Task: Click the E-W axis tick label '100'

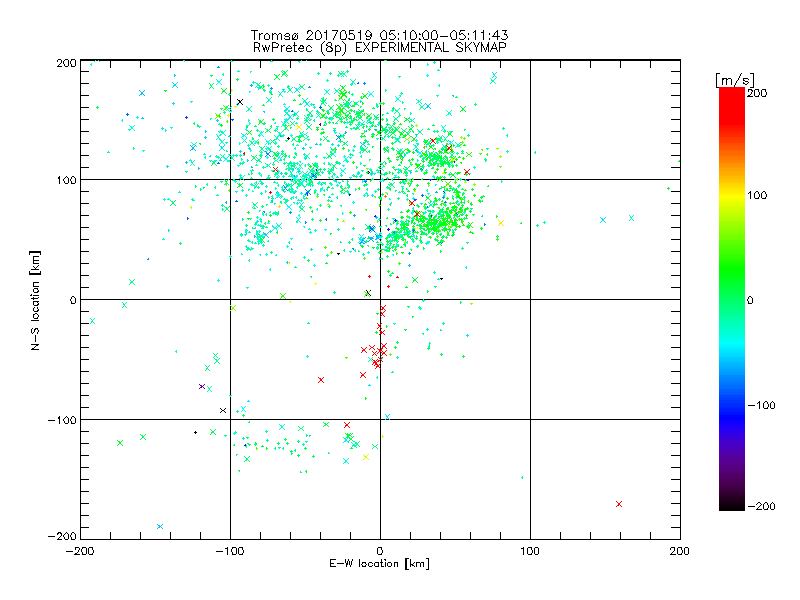Action: [x=530, y=551]
